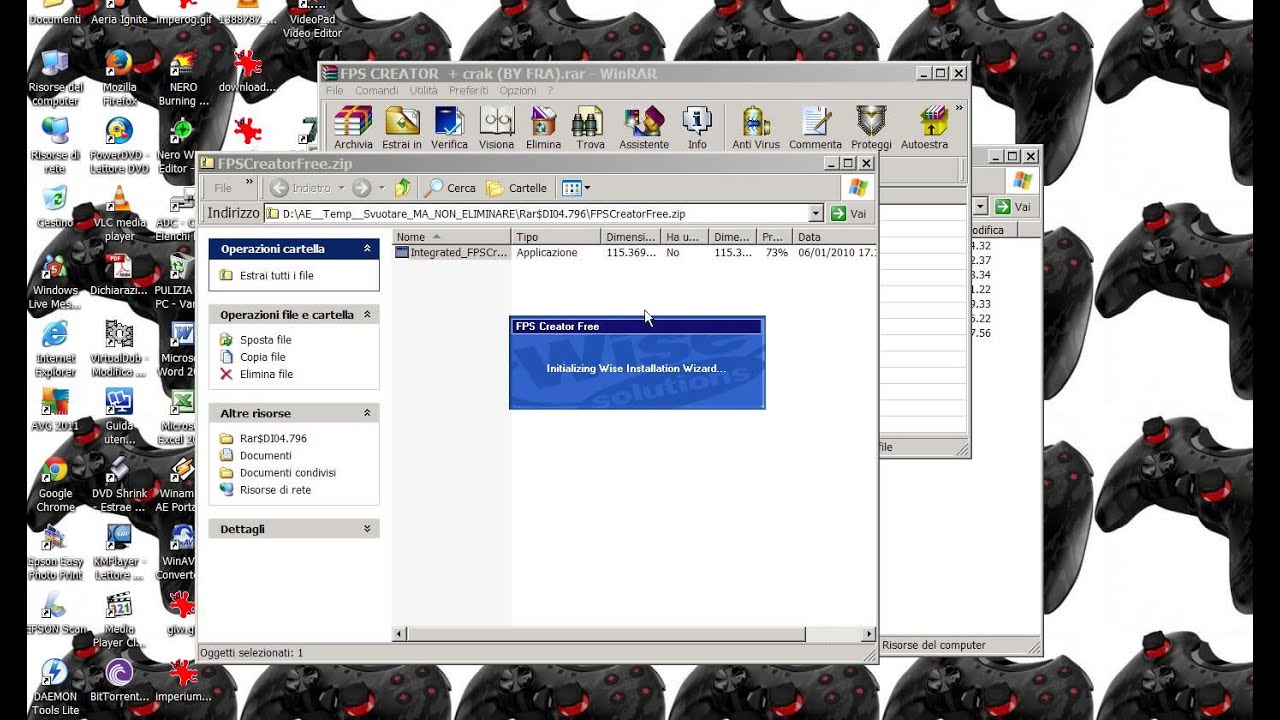The image size is (1280, 720).
Task: Collapse the Operazioni file e cartella panel
Action: tap(367, 315)
